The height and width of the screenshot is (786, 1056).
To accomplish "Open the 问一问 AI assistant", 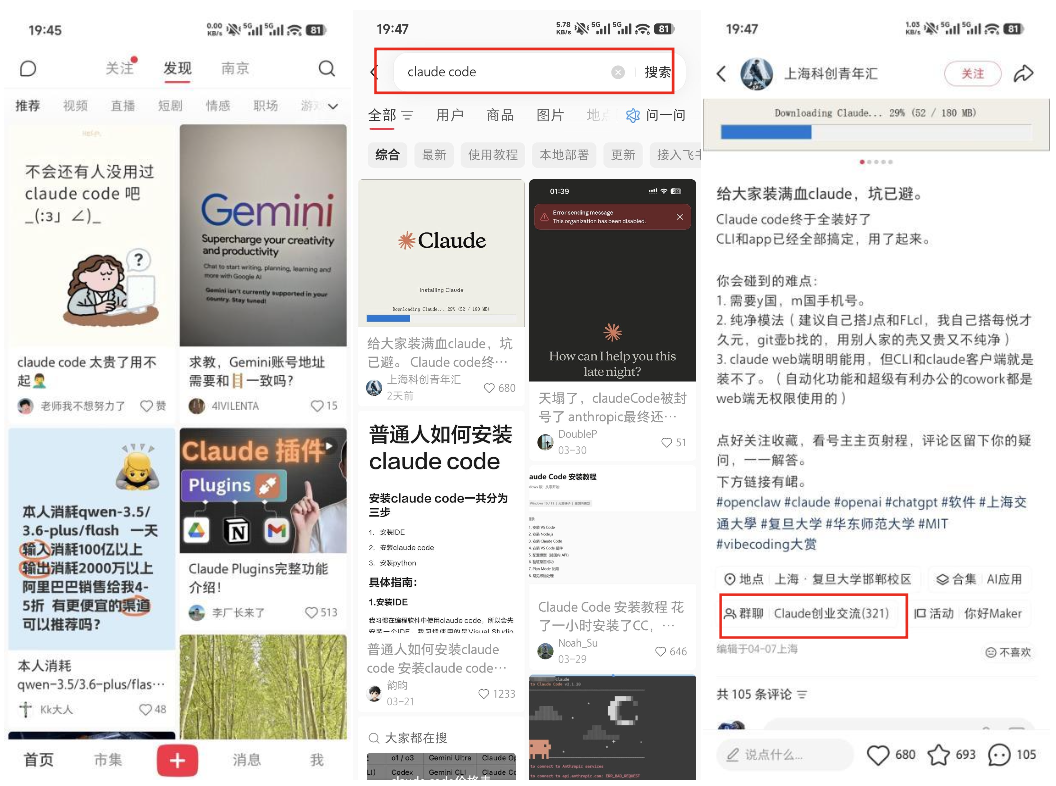I will click(656, 115).
